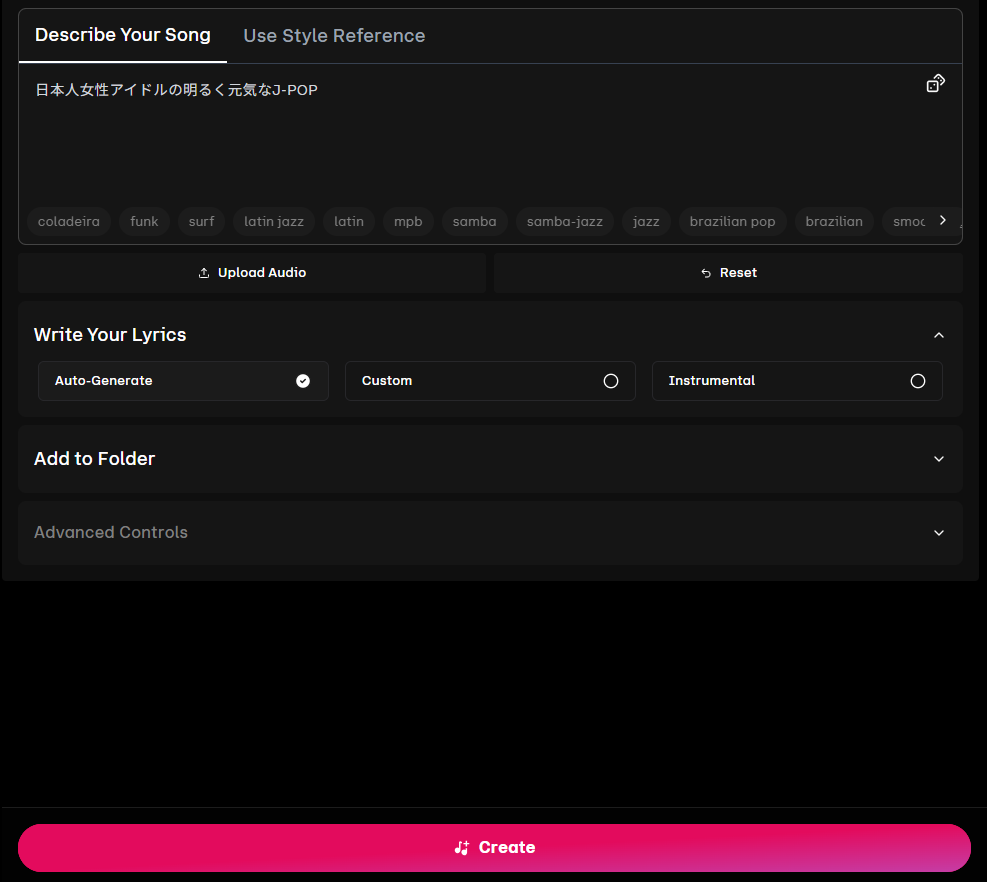The image size is (987, 882).
Task: Select the Auto-Generate lyrics option
Action: pyautogui.click(x=183, y=381)
